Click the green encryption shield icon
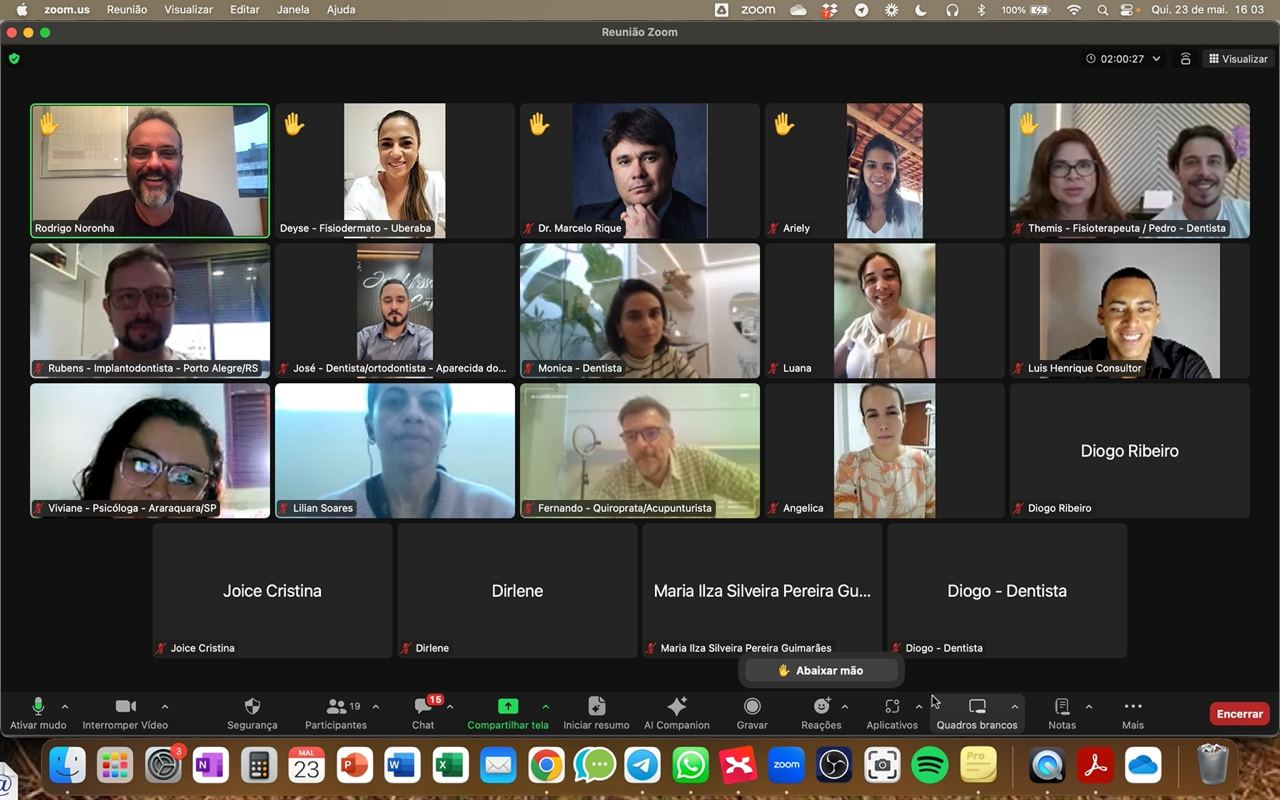 tap(14, 59)
